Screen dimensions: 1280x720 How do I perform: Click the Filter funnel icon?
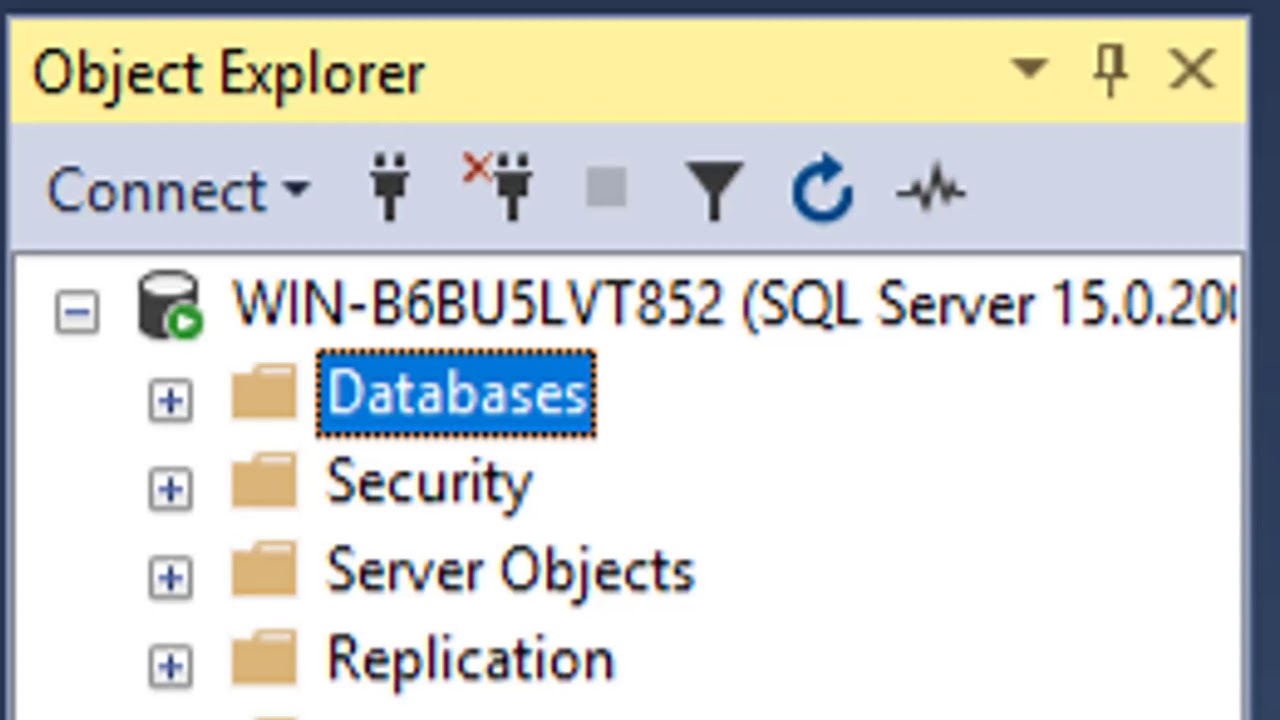(714, 190)
